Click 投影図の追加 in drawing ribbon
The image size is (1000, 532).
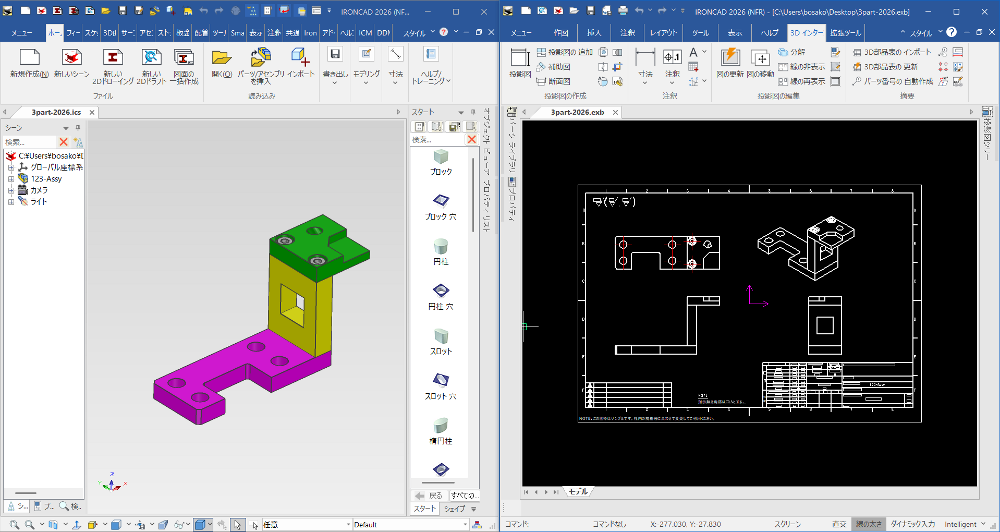coord(564,52)
